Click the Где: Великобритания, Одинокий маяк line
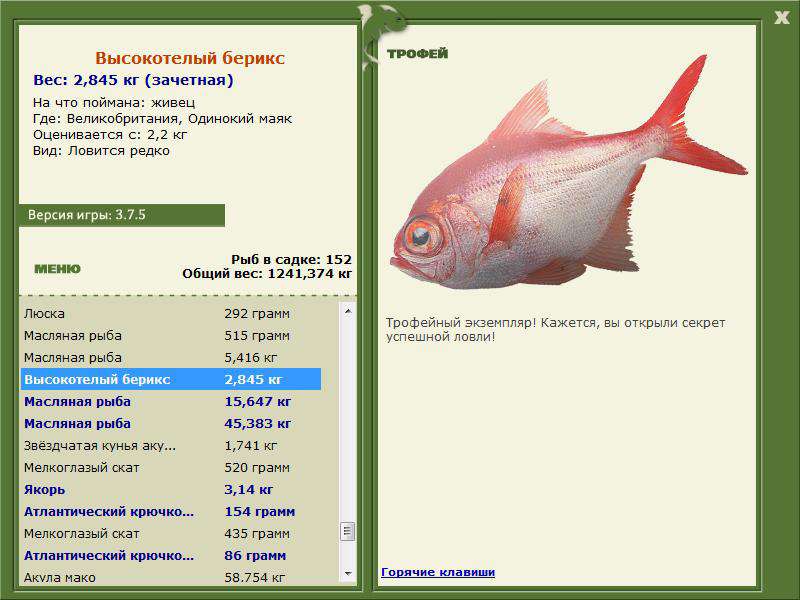Image resolution: width=800 pixels, height=600 pixels. pos(162,118)
